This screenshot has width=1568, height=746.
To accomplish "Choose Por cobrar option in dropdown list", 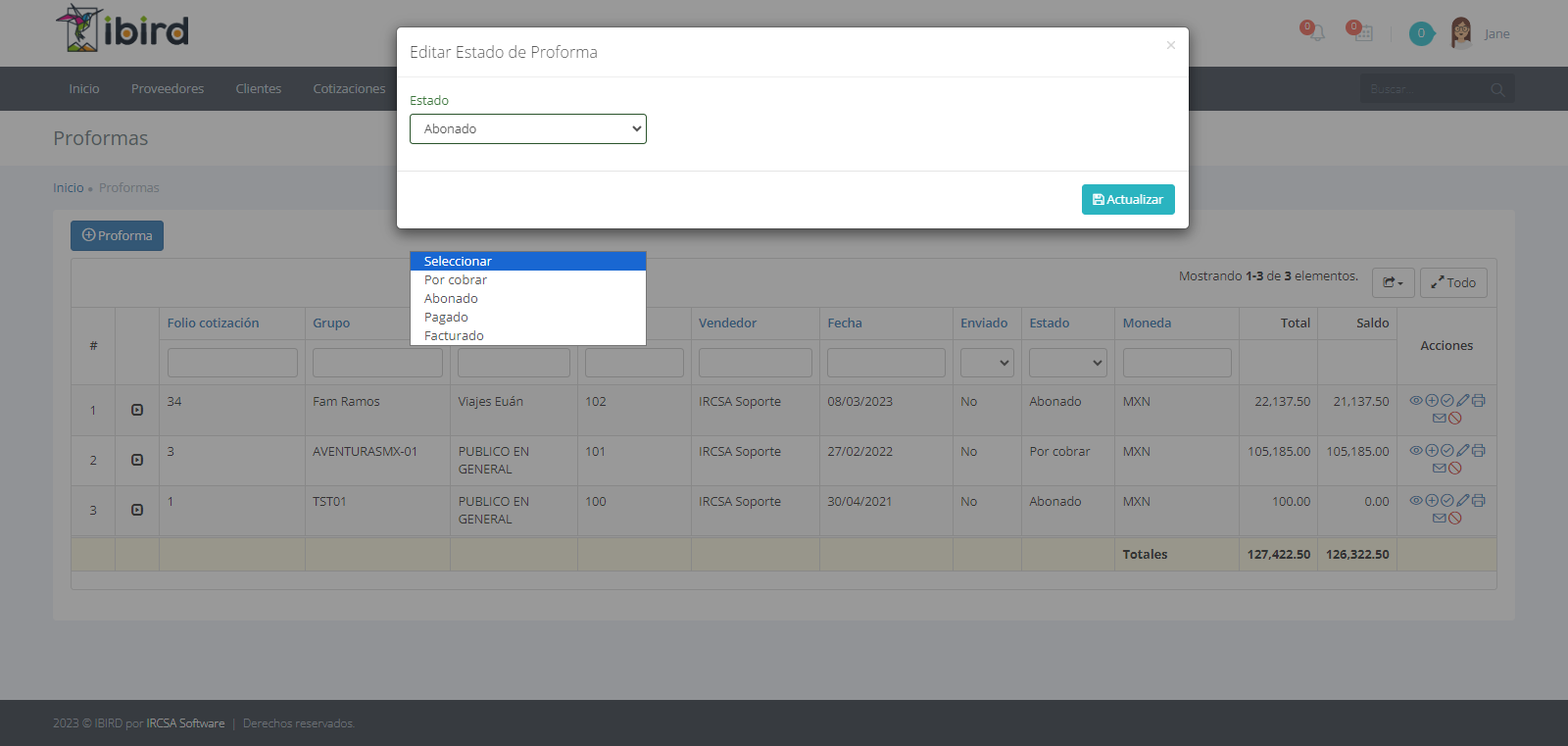I will (x=528, y=279).
